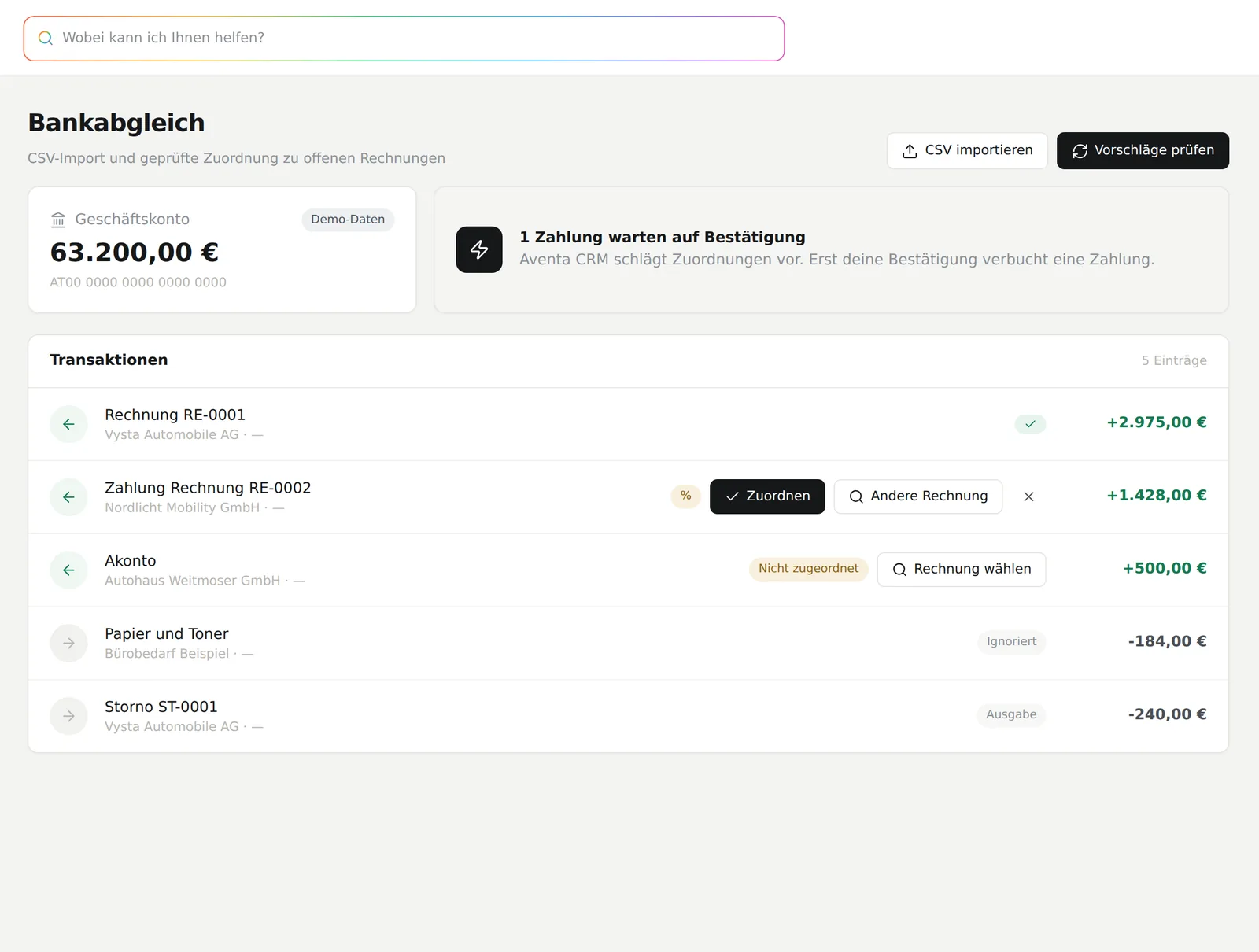Click the Bankabgleich page title
This screenshot has height=952, width=1259.
pos(116,124)
